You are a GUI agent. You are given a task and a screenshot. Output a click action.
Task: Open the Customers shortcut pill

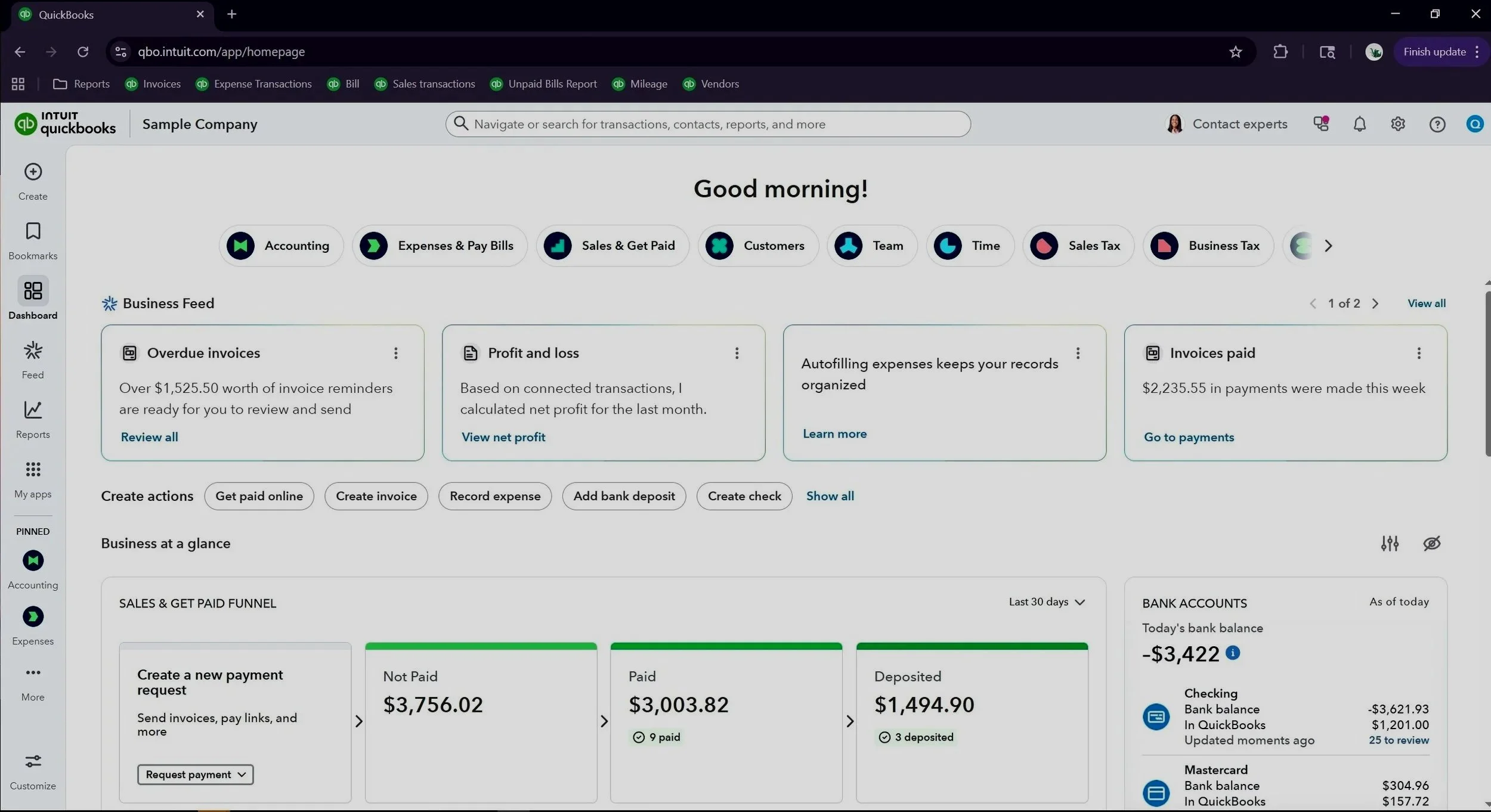[x=758, y=246]
